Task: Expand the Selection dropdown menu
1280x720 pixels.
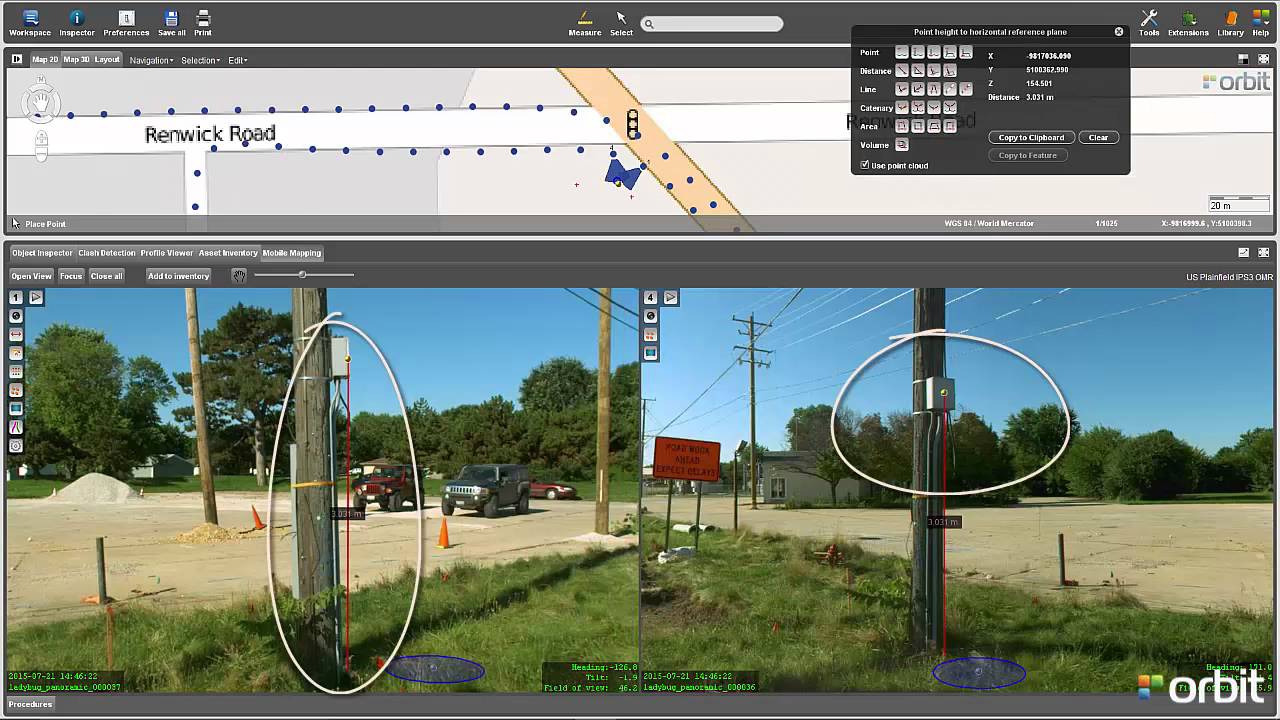Action: (199, 60)
